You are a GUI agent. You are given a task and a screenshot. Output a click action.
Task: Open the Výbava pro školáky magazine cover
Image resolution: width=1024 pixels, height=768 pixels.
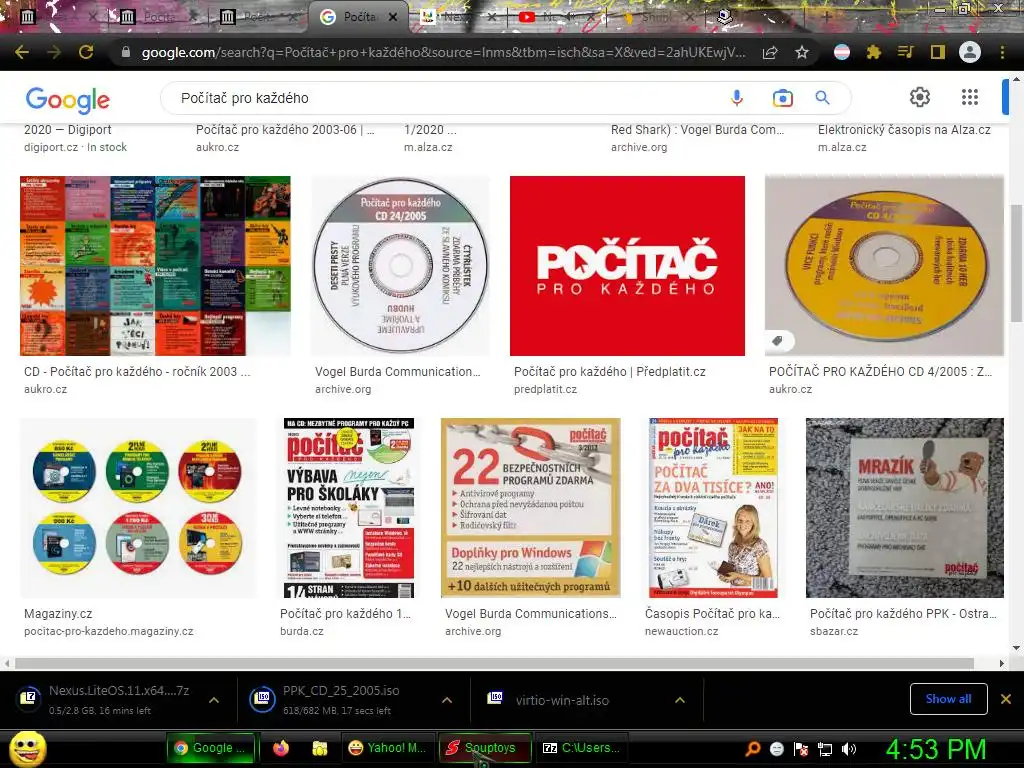(349, 508)
